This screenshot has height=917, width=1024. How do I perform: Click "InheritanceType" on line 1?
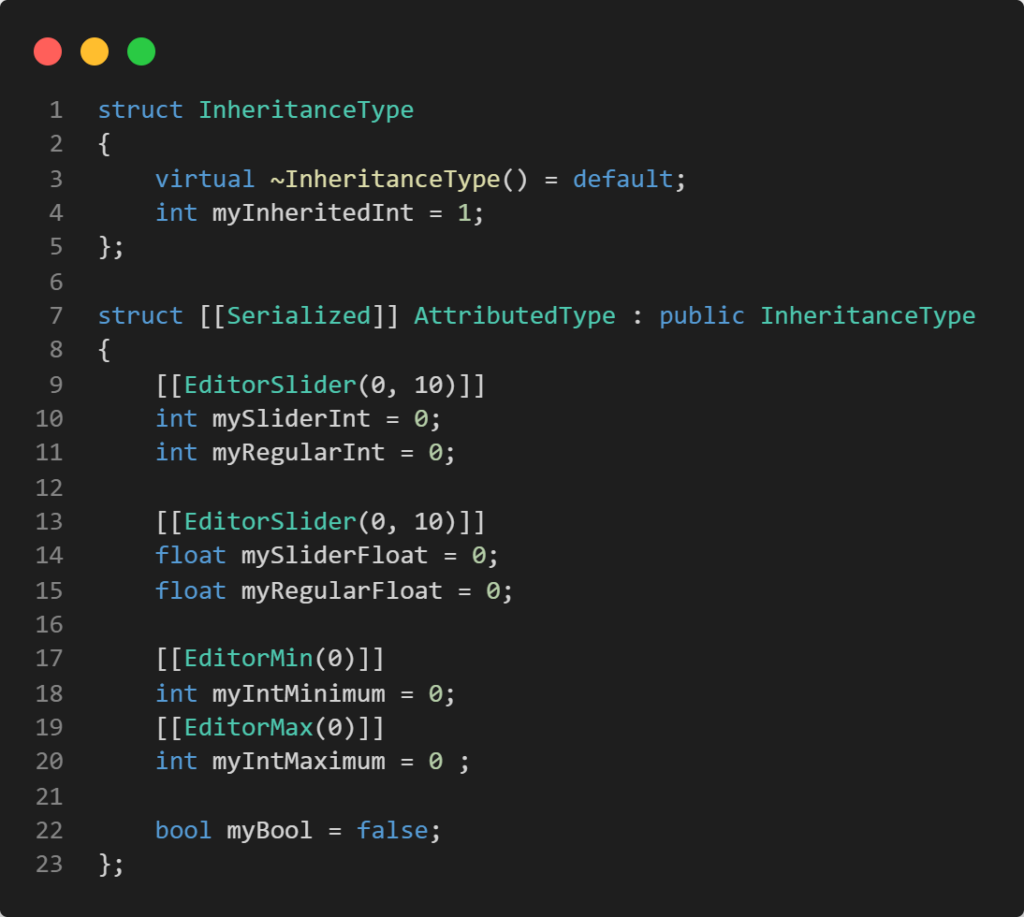point(306,110)
